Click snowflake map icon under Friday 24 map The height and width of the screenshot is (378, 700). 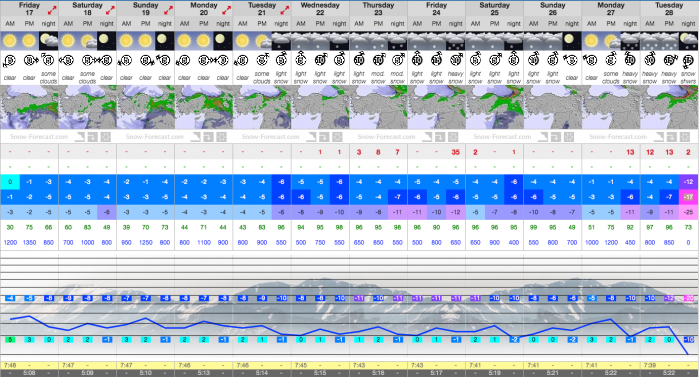454,137
